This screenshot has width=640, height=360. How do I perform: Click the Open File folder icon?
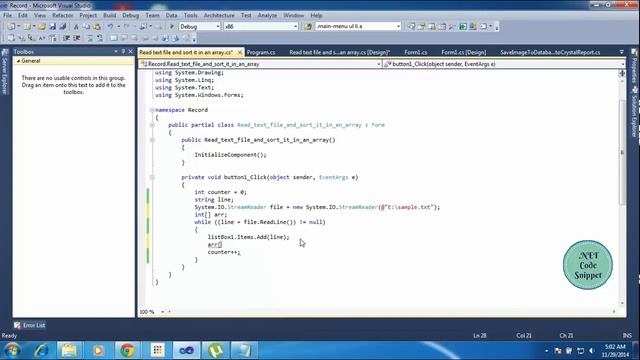point(42,27)
